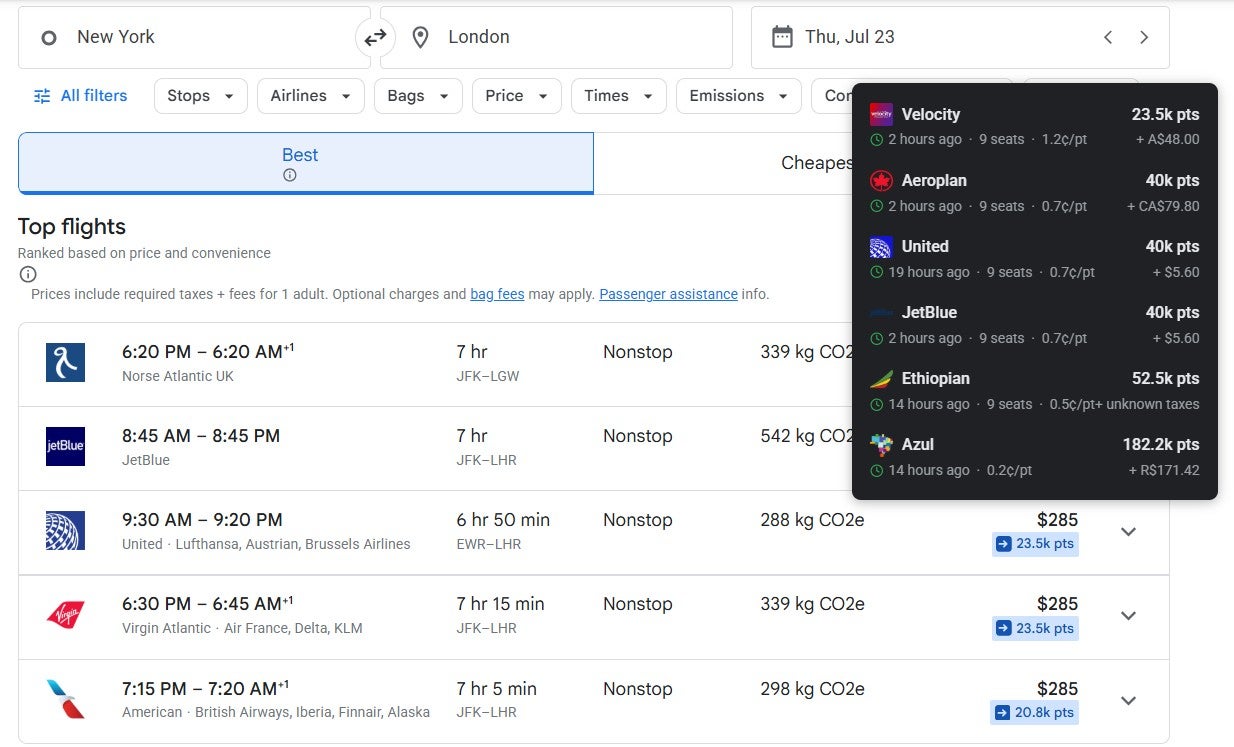This screenshot has width=1234, height=747.
Task: Expand American 7:15 PM flight details
Action: 1129,700
